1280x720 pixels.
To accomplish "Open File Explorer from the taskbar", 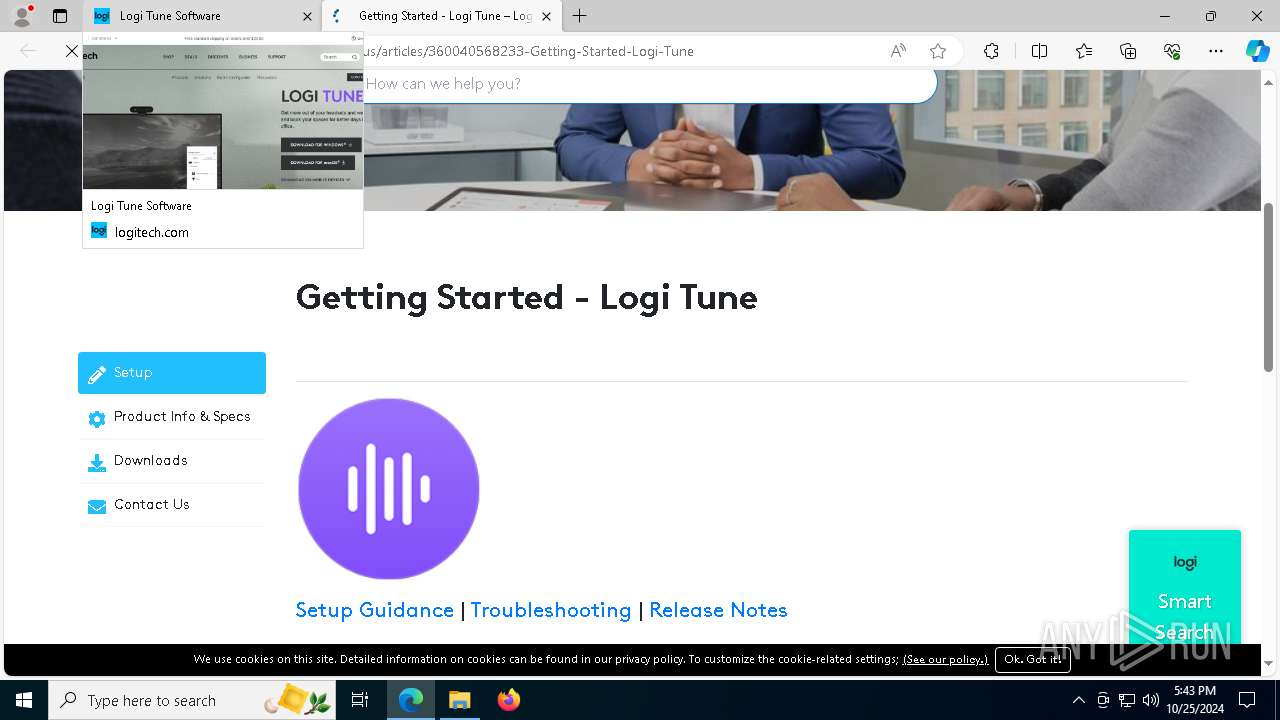I will [459, 700].
